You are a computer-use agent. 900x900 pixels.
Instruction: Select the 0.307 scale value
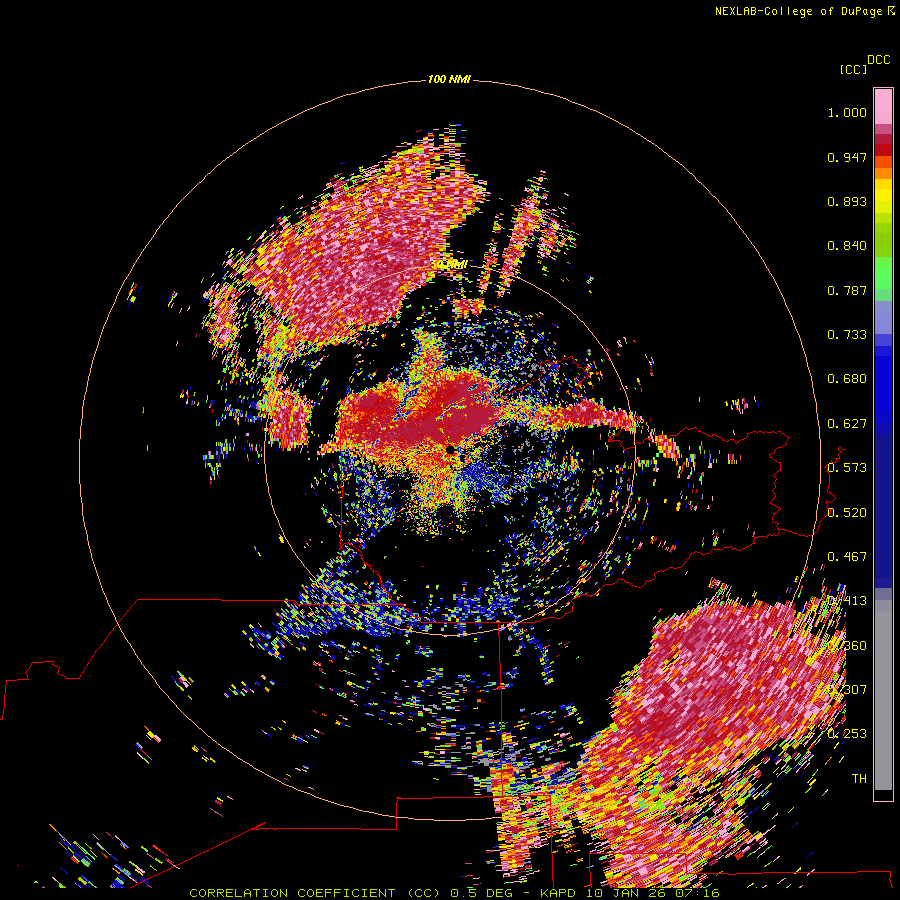(847, 689)
